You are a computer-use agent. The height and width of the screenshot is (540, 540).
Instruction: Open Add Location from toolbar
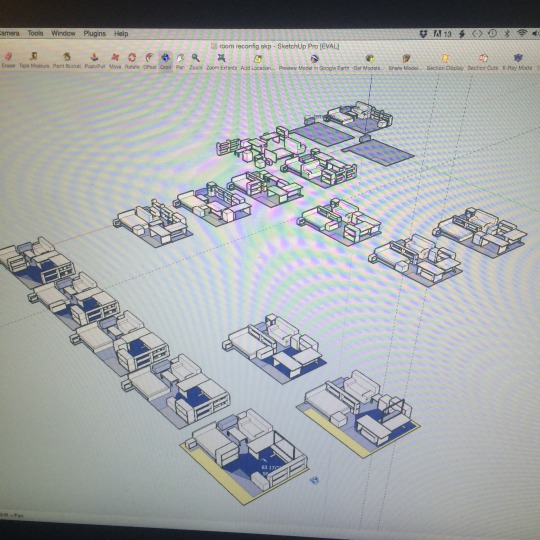click(258, 62)
